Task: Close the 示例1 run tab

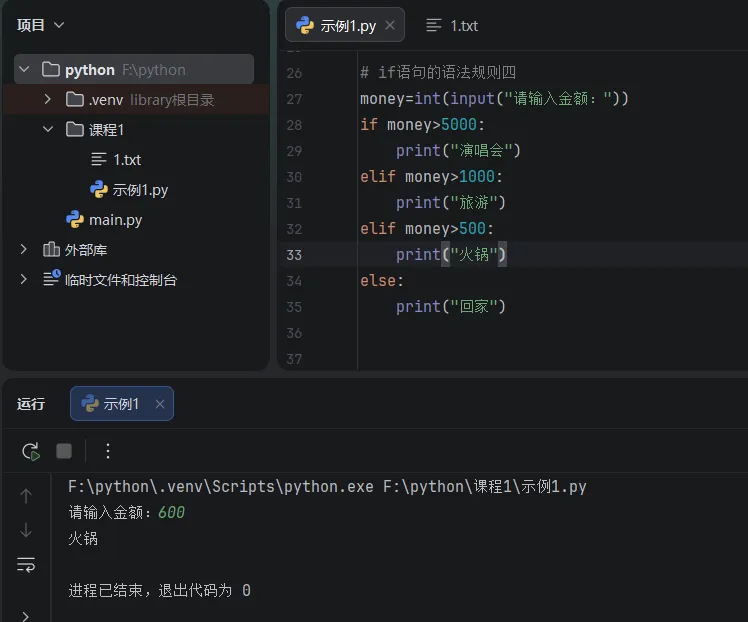Action: pyautogui.click(x=160, y=404)
